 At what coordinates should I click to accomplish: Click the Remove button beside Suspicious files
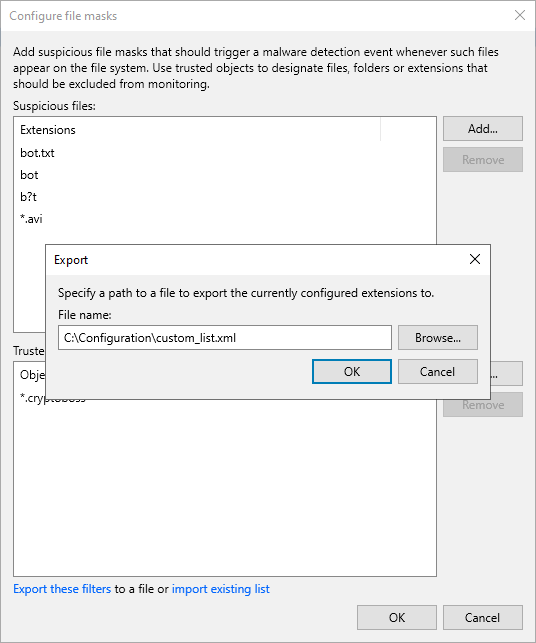click(x=483, y=160)
